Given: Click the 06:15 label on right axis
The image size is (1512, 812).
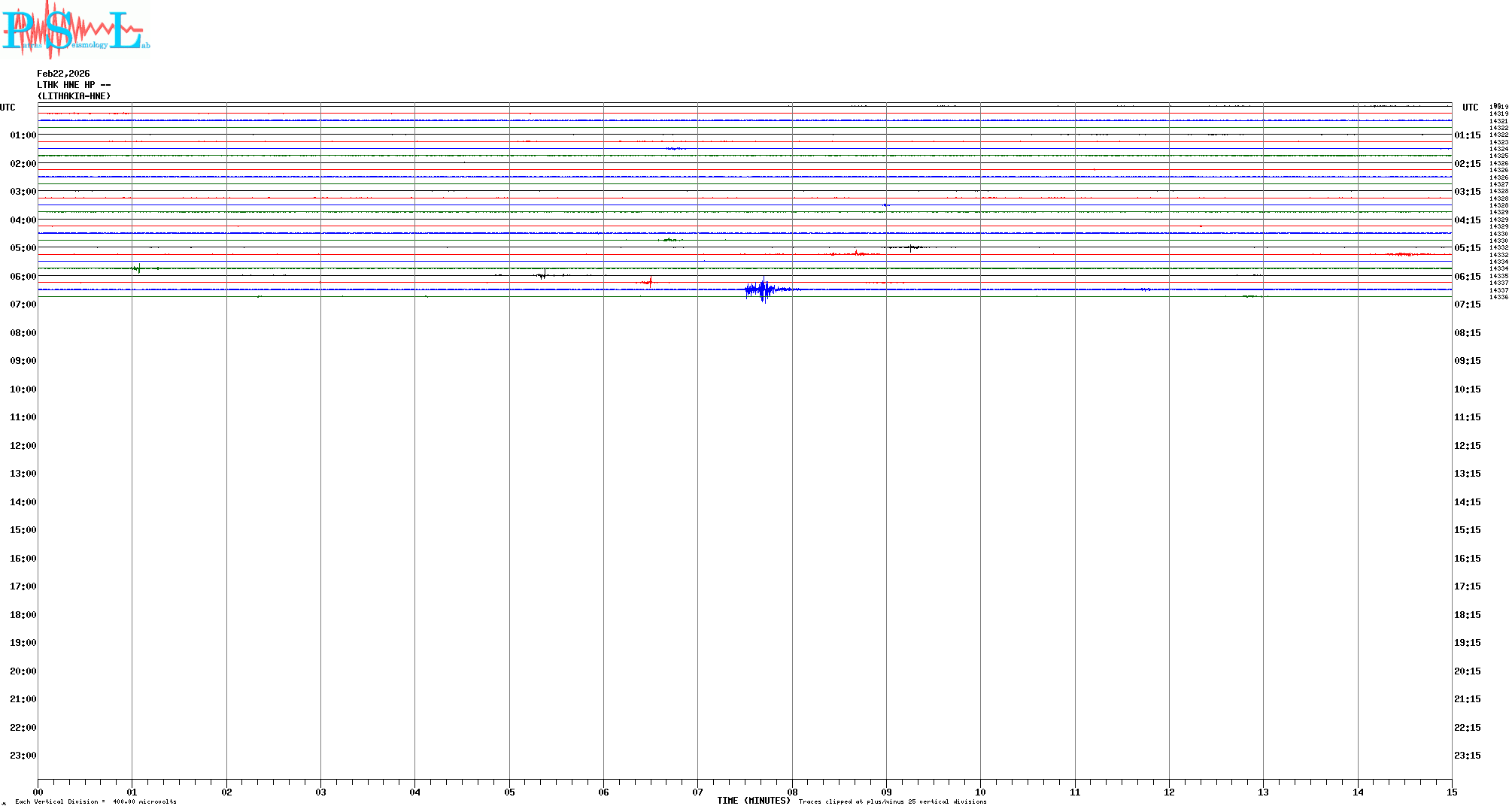Looking at the screenshot, I should coord(1467,277).
